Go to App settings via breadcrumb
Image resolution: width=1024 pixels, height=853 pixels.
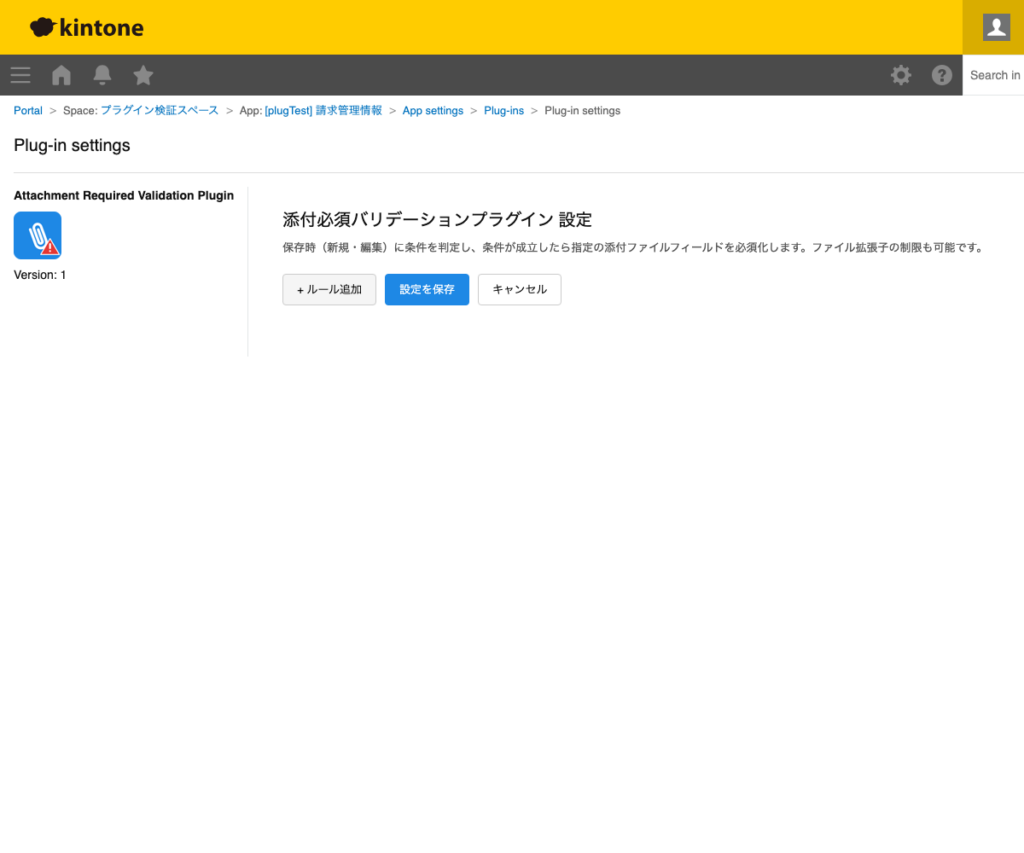pyautogui.click(x=433, y=110)
